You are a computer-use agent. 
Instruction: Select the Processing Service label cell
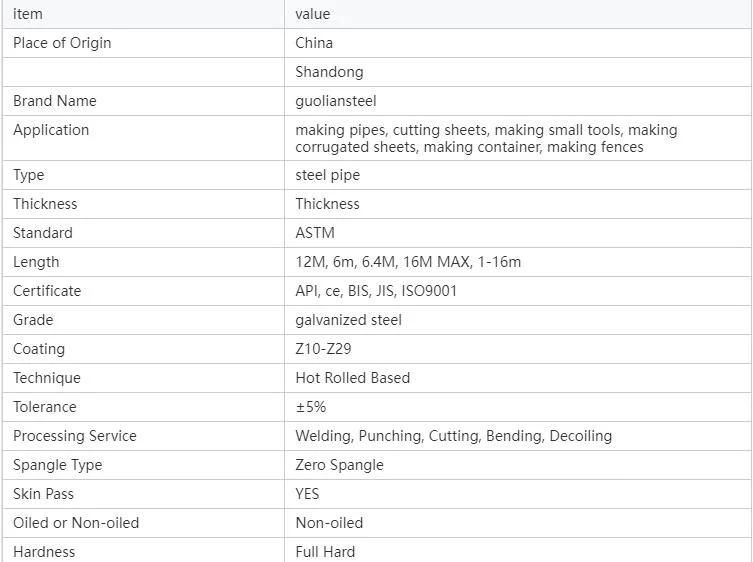[143, 436]
